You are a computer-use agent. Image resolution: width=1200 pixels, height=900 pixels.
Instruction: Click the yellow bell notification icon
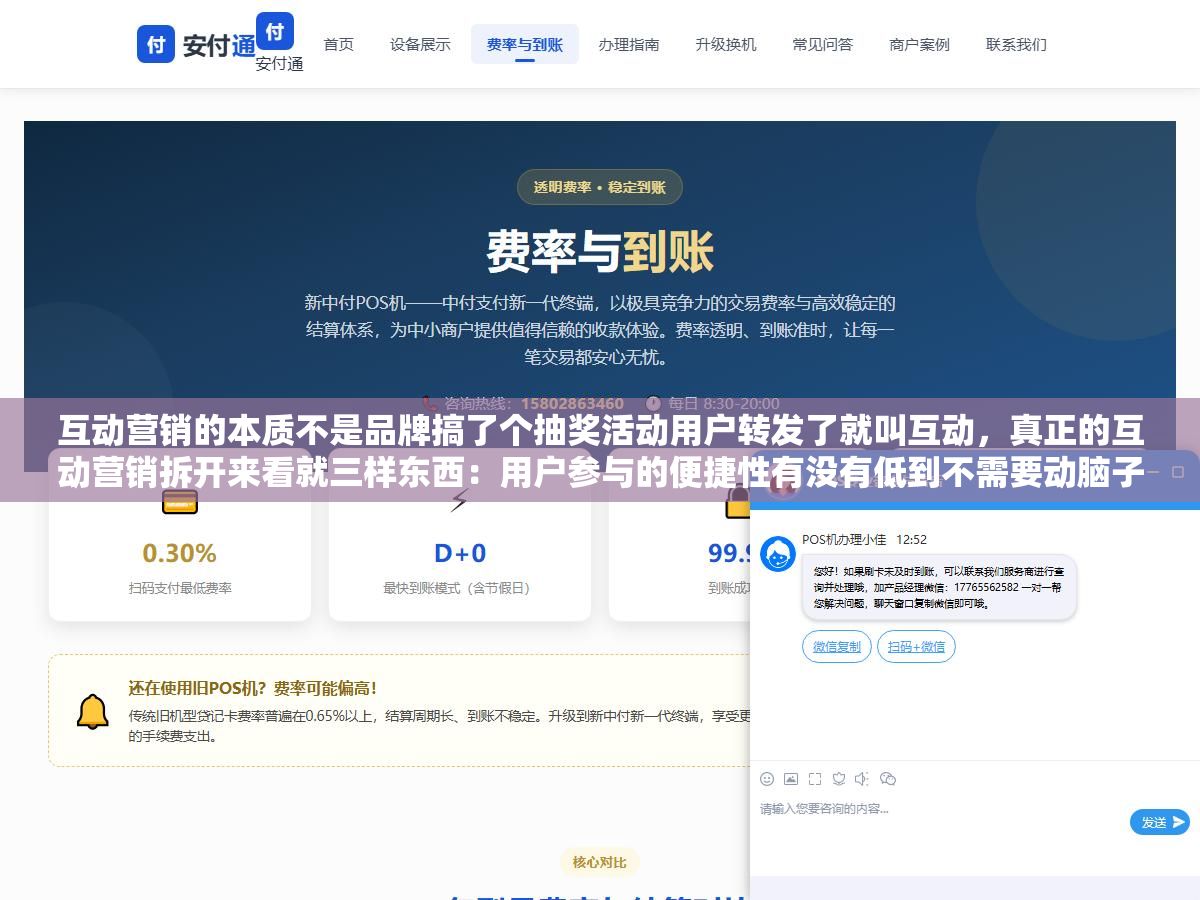(x=93, y=711)
